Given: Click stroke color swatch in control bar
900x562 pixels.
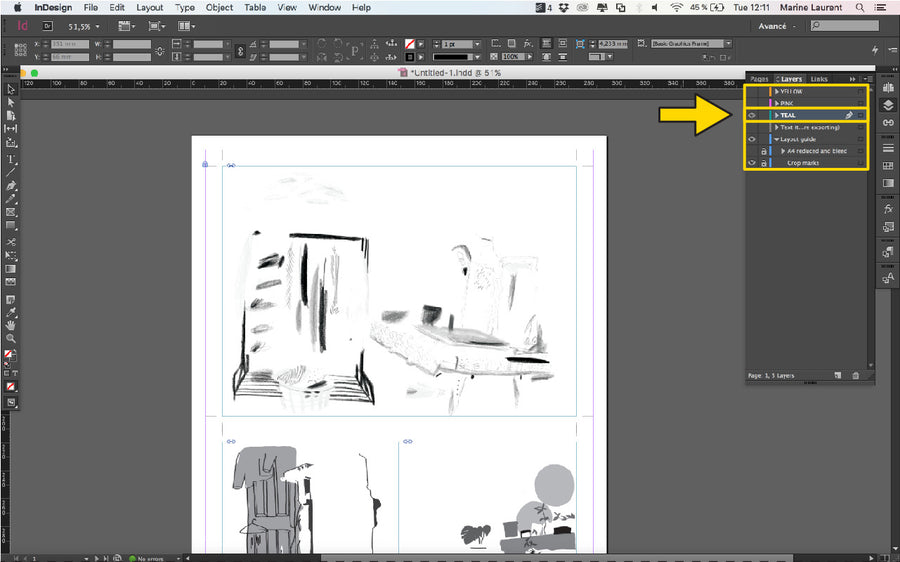Looking at the screenshot, I should tap(409, 57).
